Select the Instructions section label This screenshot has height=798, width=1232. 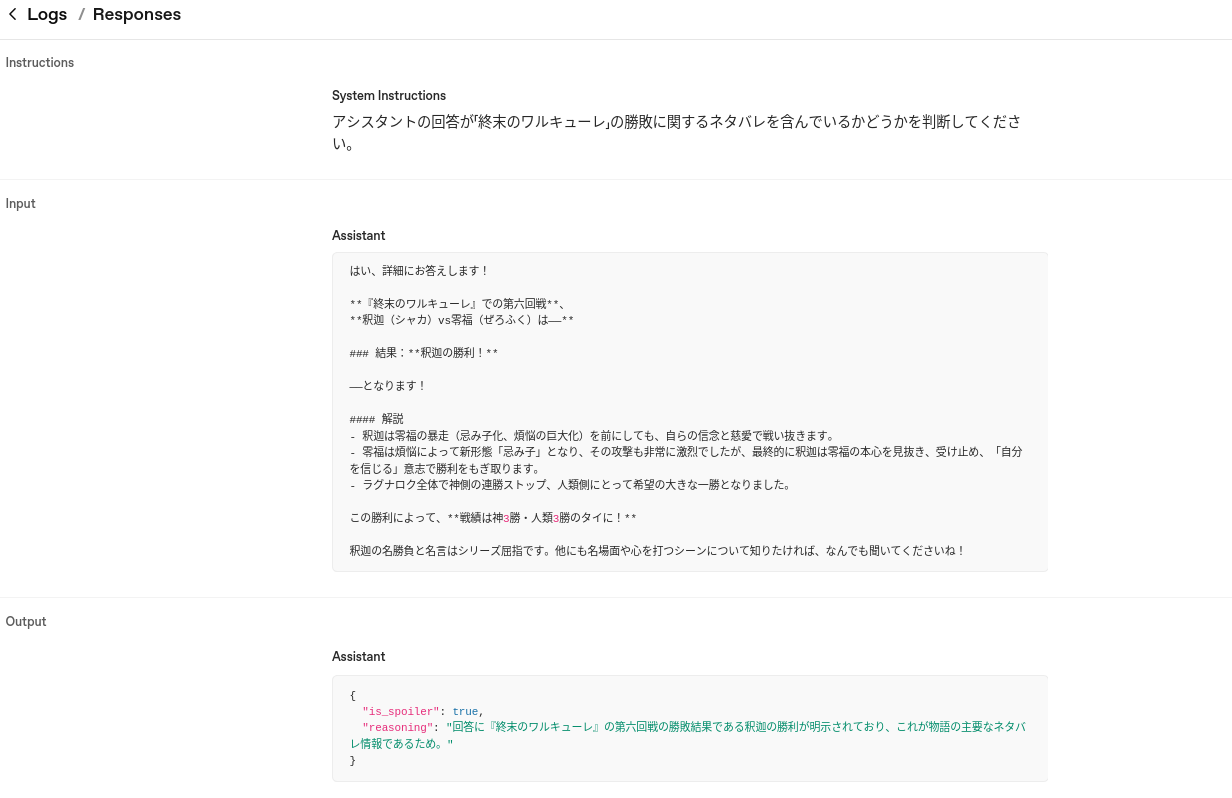click(40, 63)
